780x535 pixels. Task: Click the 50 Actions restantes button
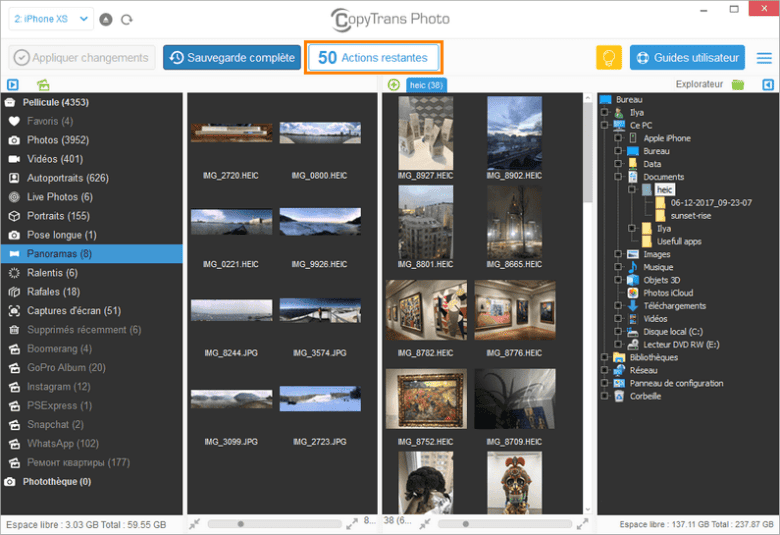(x=373, y=57)
